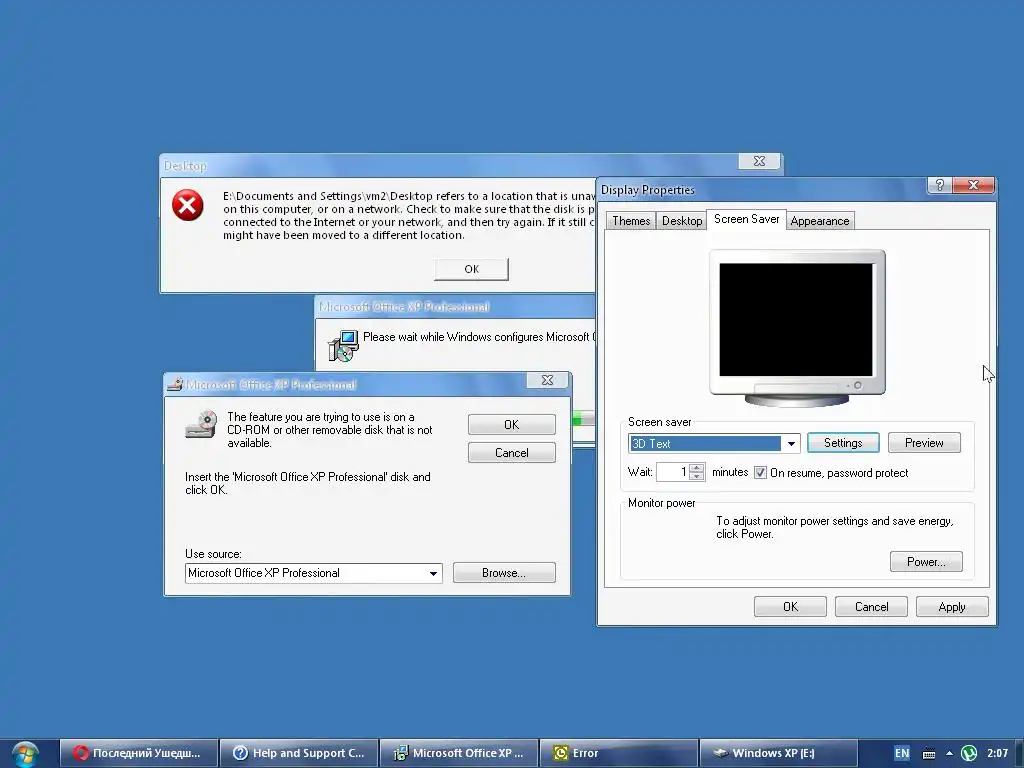Viewport: 1024px width, 768px height.
Task: Open the Opera taskbar item 'Последний Ушедш...'
Action: (138, 753)
